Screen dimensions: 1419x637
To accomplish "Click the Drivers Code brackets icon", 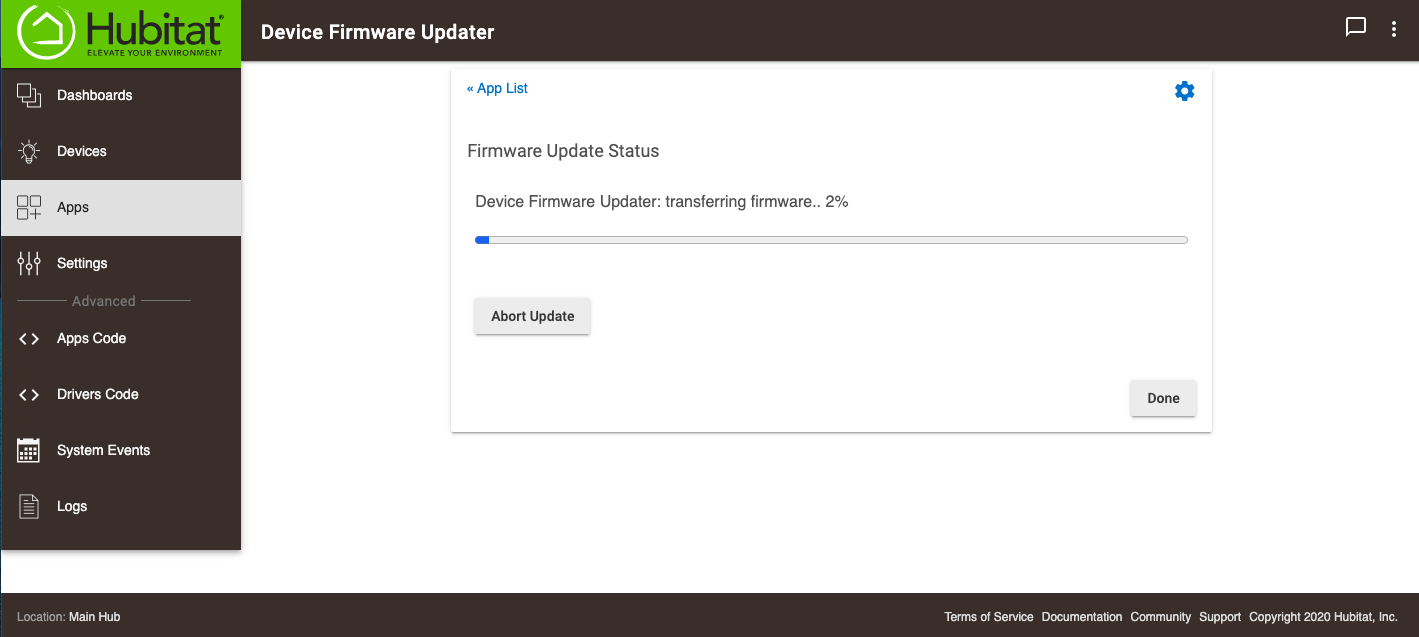I will click(29, 395).
